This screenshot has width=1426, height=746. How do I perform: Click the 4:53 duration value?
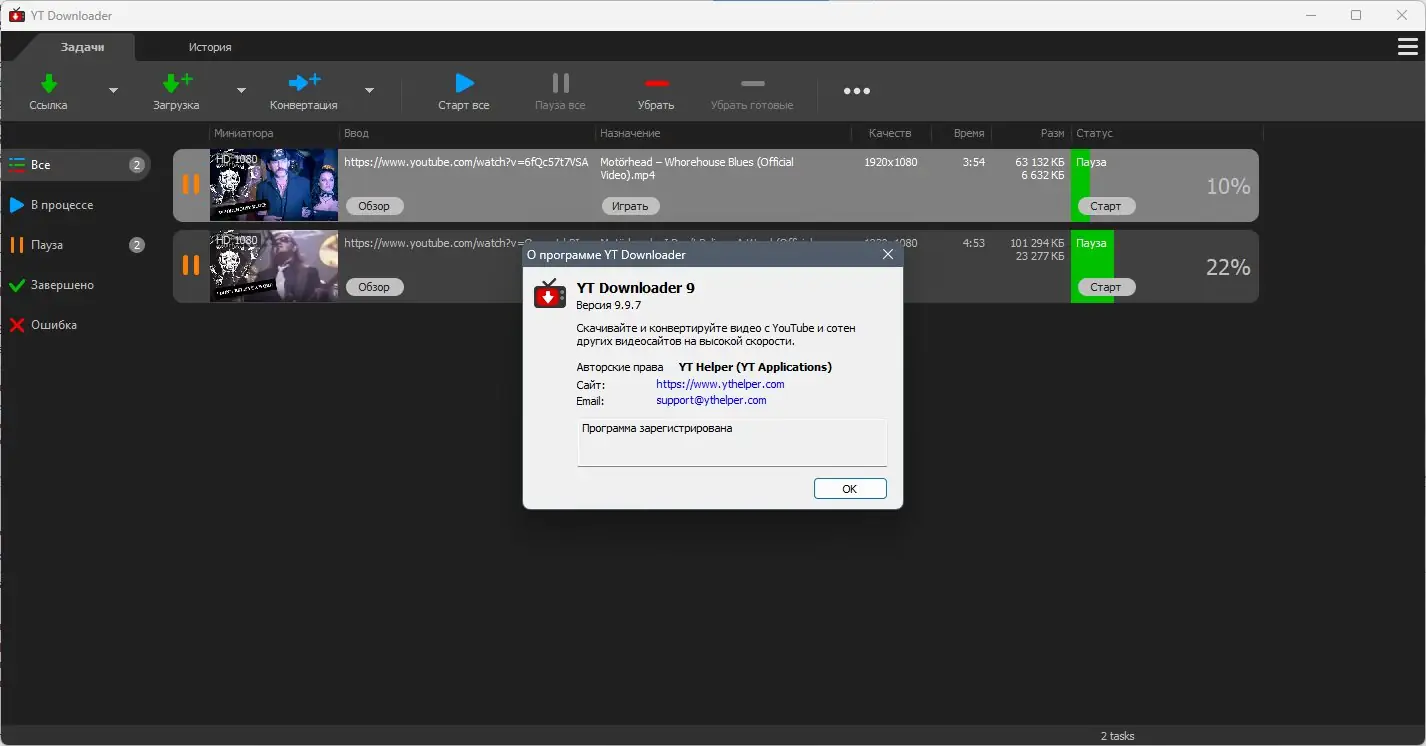pyautogui.click(x=974, y=243)
